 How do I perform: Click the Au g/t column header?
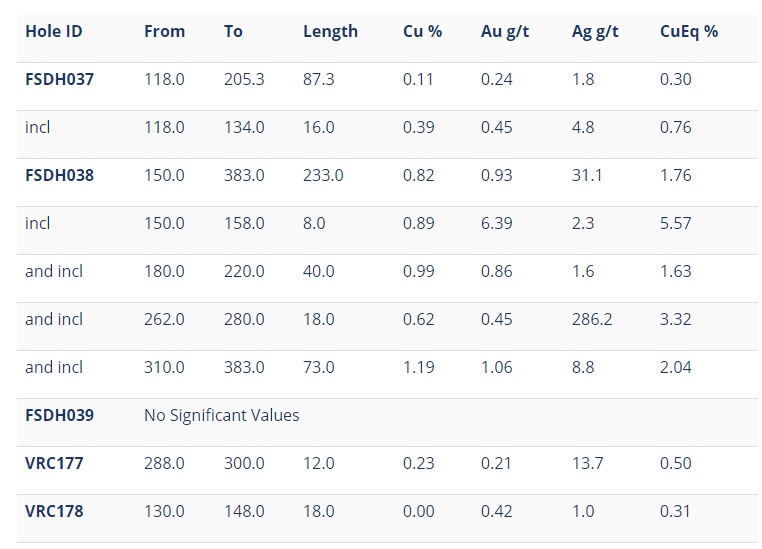coord(504,32)
